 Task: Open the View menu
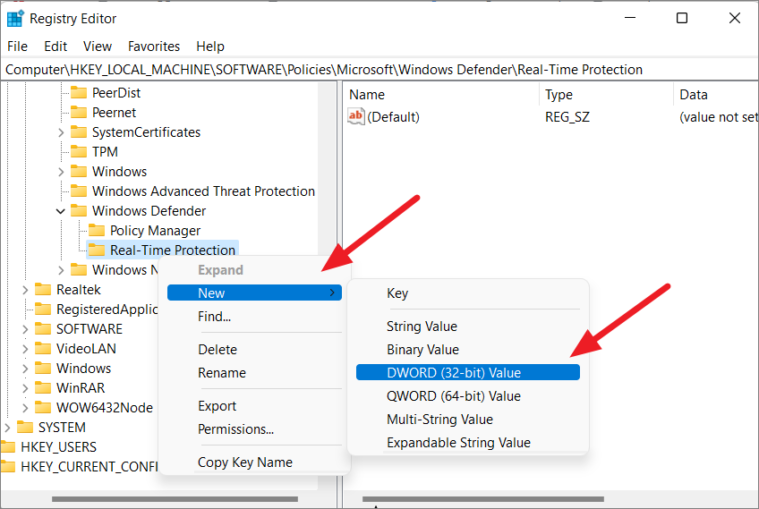pyautogui.click(x=97, y=46)
